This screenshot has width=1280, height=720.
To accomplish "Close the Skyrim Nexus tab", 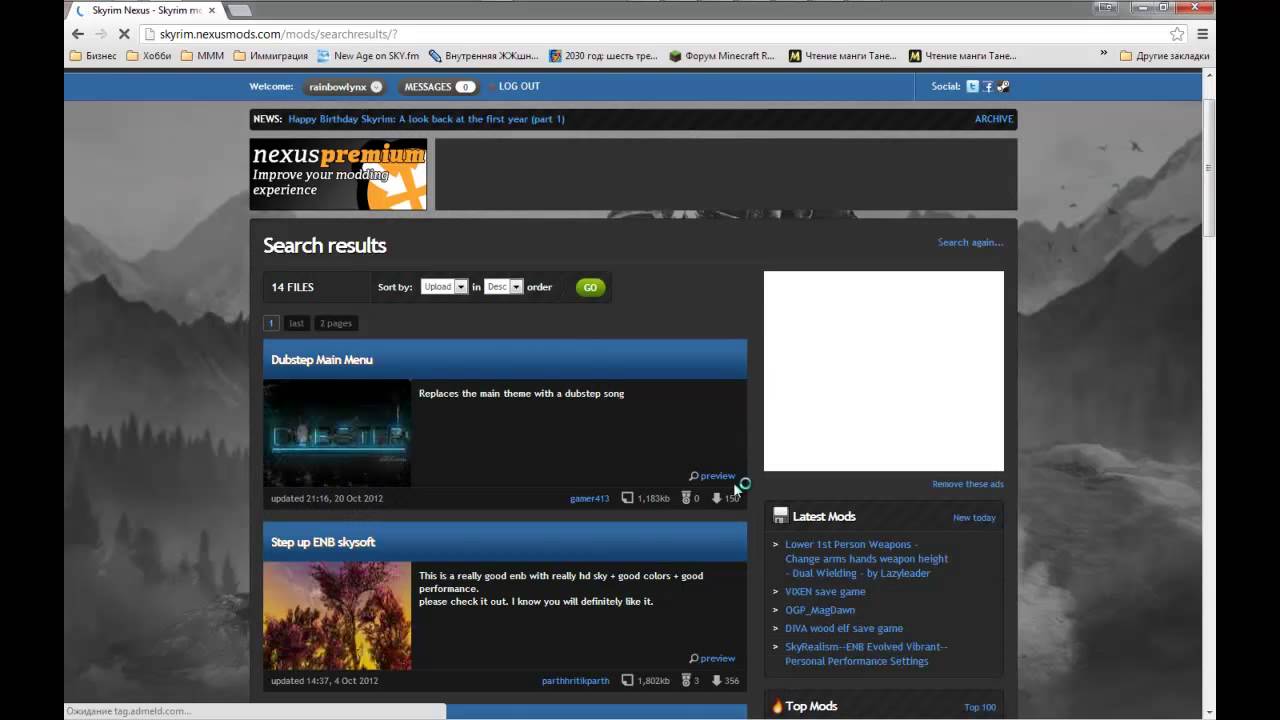I will click(211, 10).
